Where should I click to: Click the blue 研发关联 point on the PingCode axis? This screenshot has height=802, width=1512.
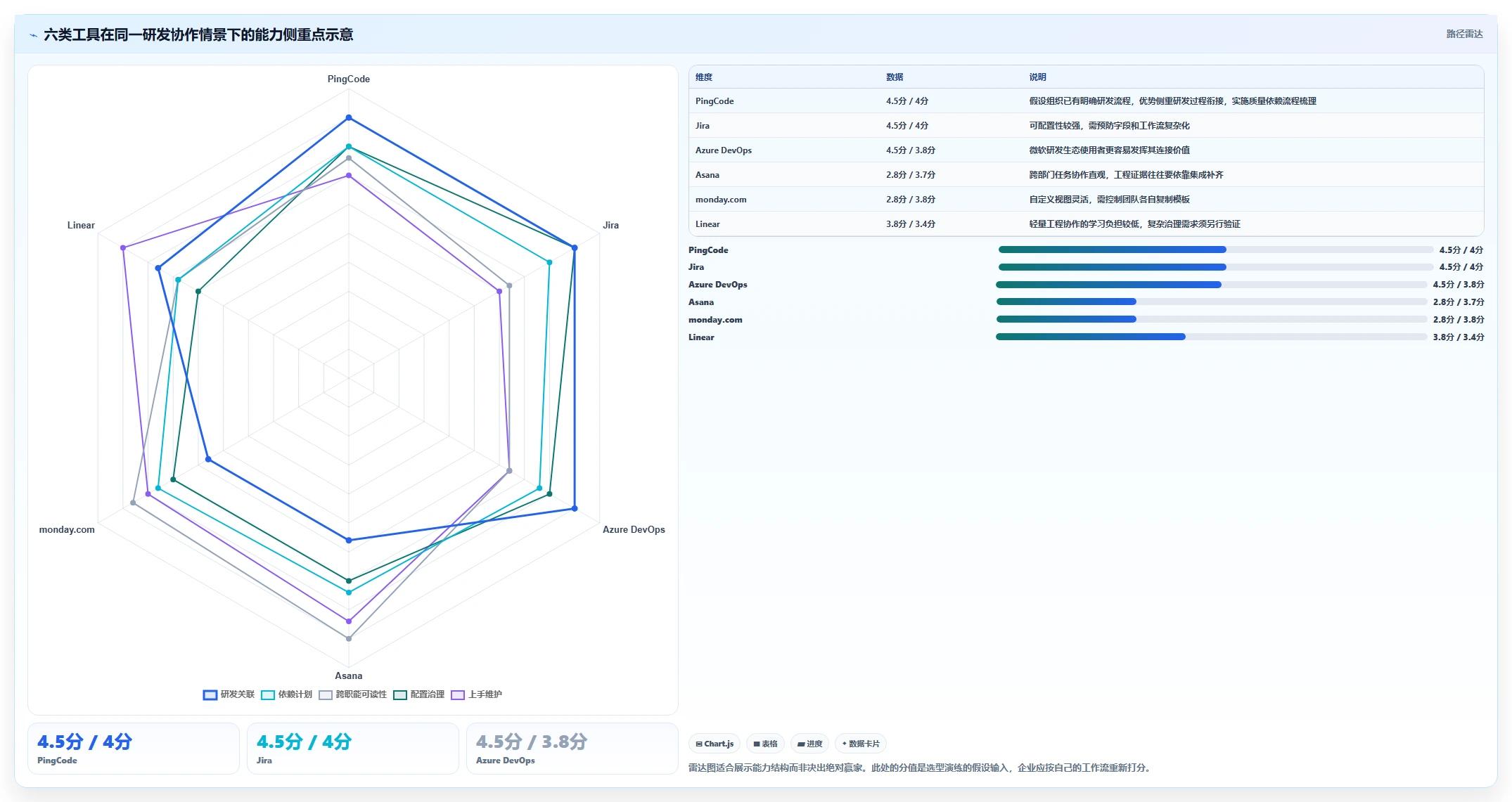349,117
